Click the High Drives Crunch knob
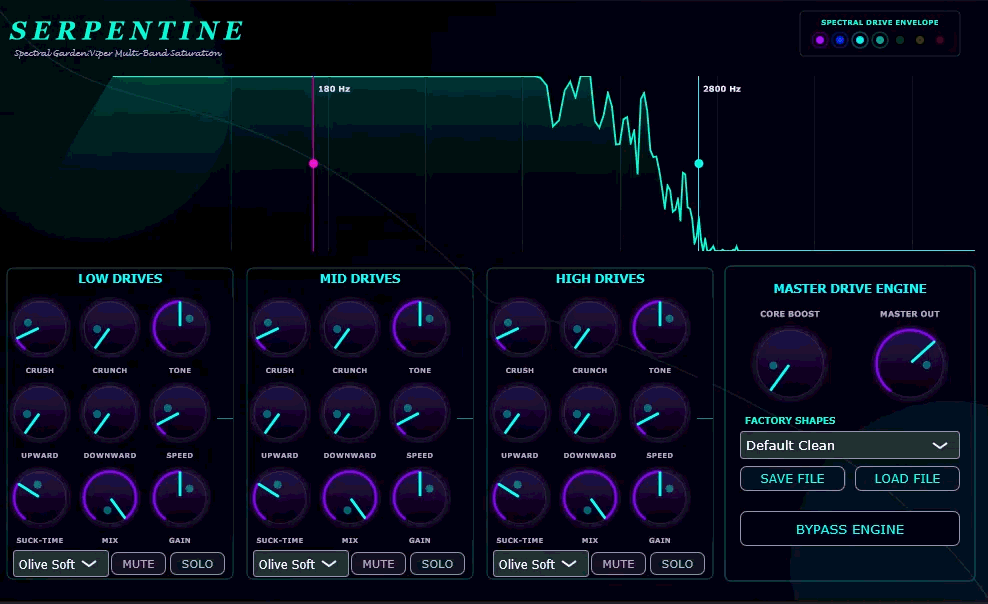 [x=590, y=328]
